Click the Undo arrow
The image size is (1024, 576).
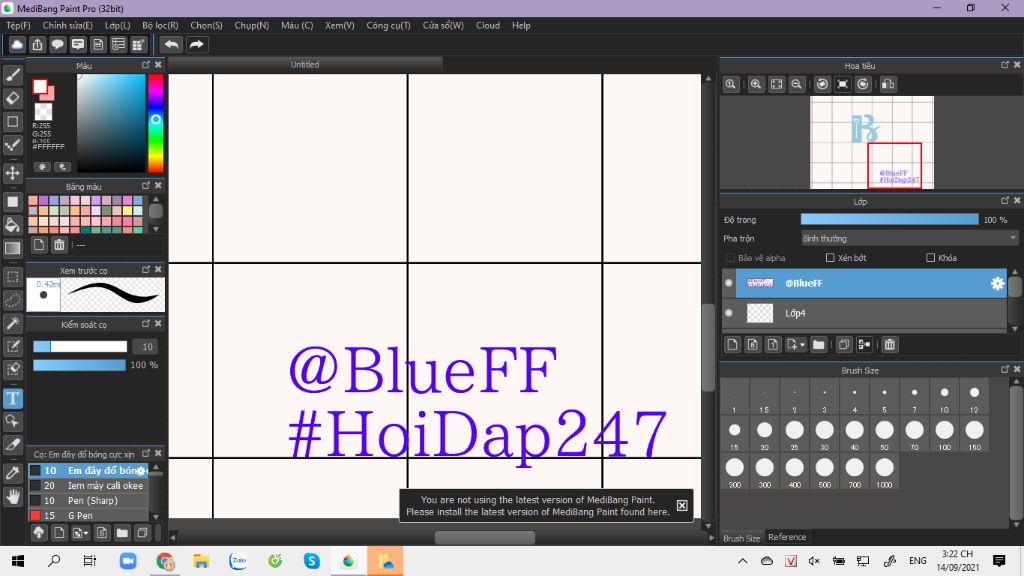click(x=172, y=44)
